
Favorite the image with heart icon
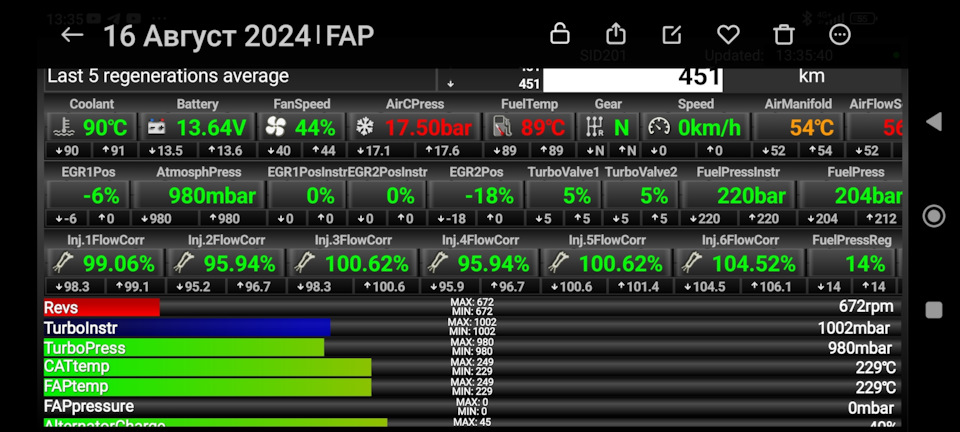coord(728,34)
